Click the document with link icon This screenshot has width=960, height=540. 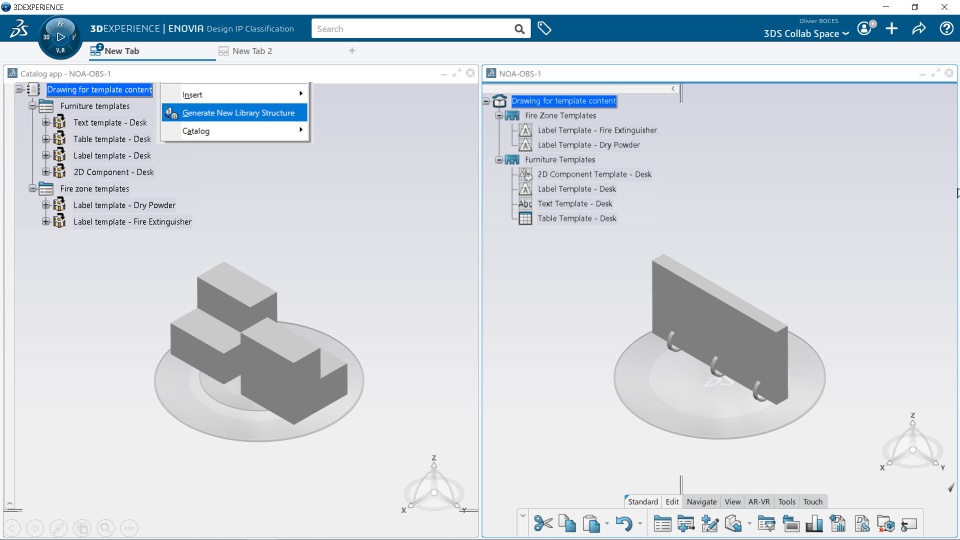pyautogui.click(x=862, y=523)
